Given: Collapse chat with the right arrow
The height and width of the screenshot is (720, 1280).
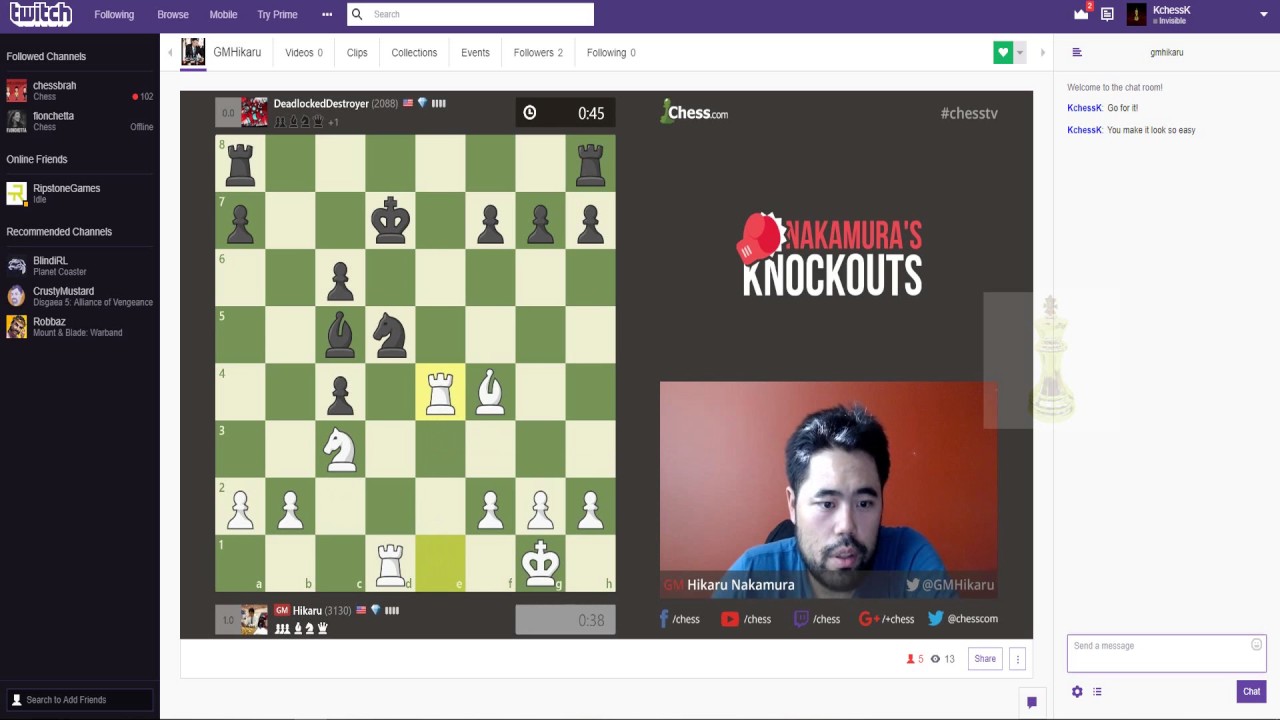Looking at the screenshot, I should pyautogui.click(x=1042, y=53).
